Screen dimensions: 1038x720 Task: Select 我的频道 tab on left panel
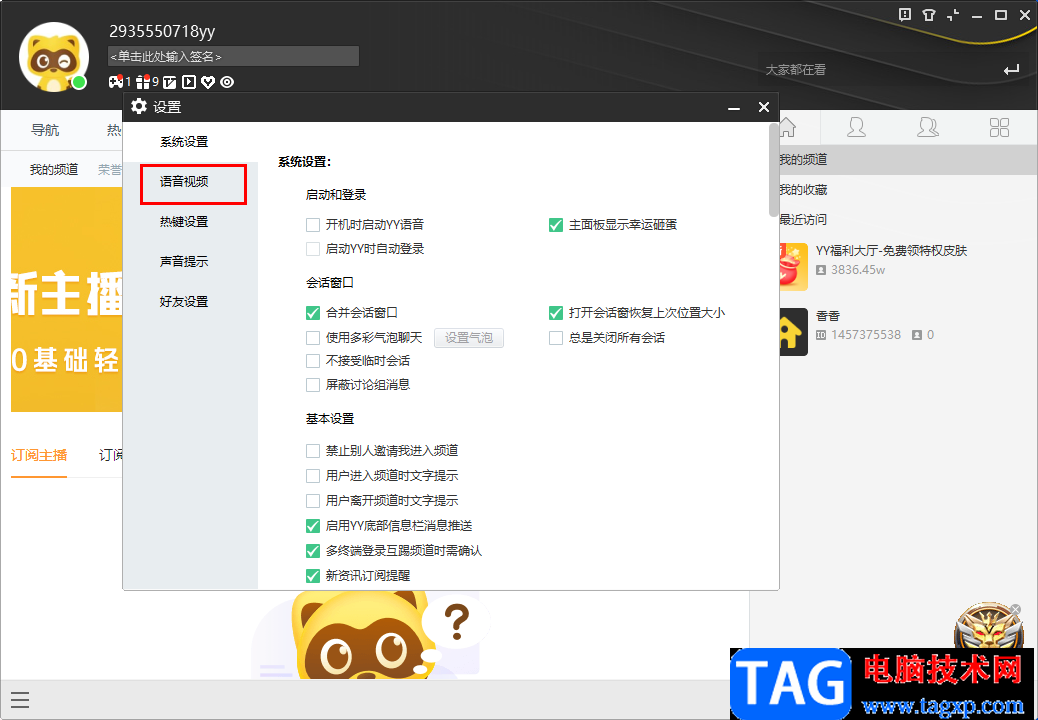pos(54,169)
